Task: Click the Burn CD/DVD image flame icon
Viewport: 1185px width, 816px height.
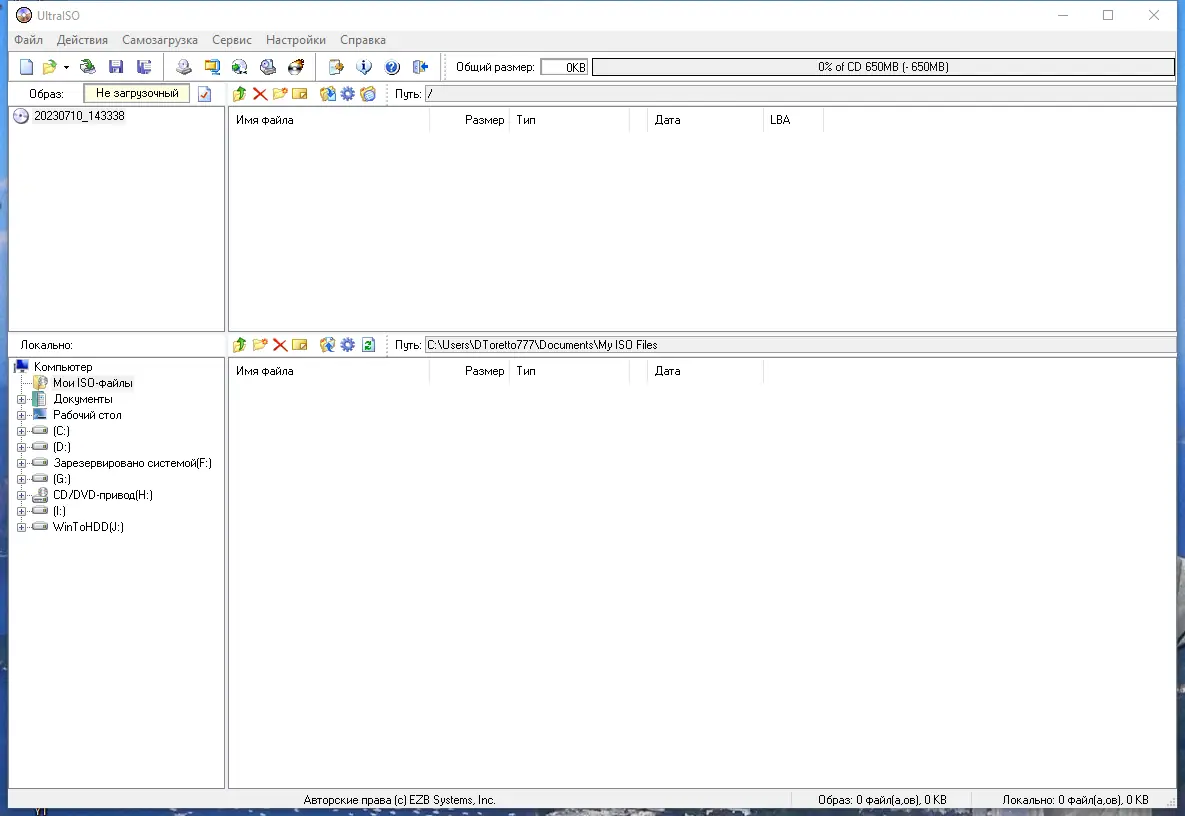Action: (x=295, y=67)
